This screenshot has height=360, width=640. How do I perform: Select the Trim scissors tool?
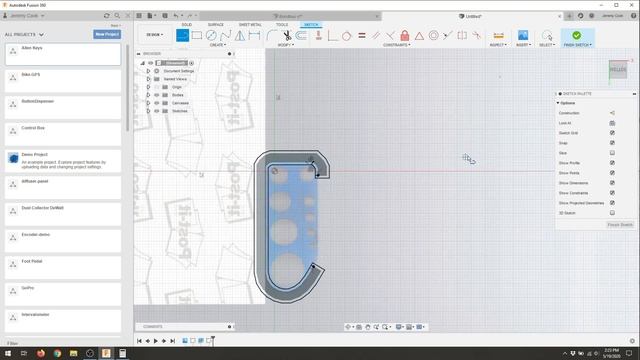pos(287,36)
